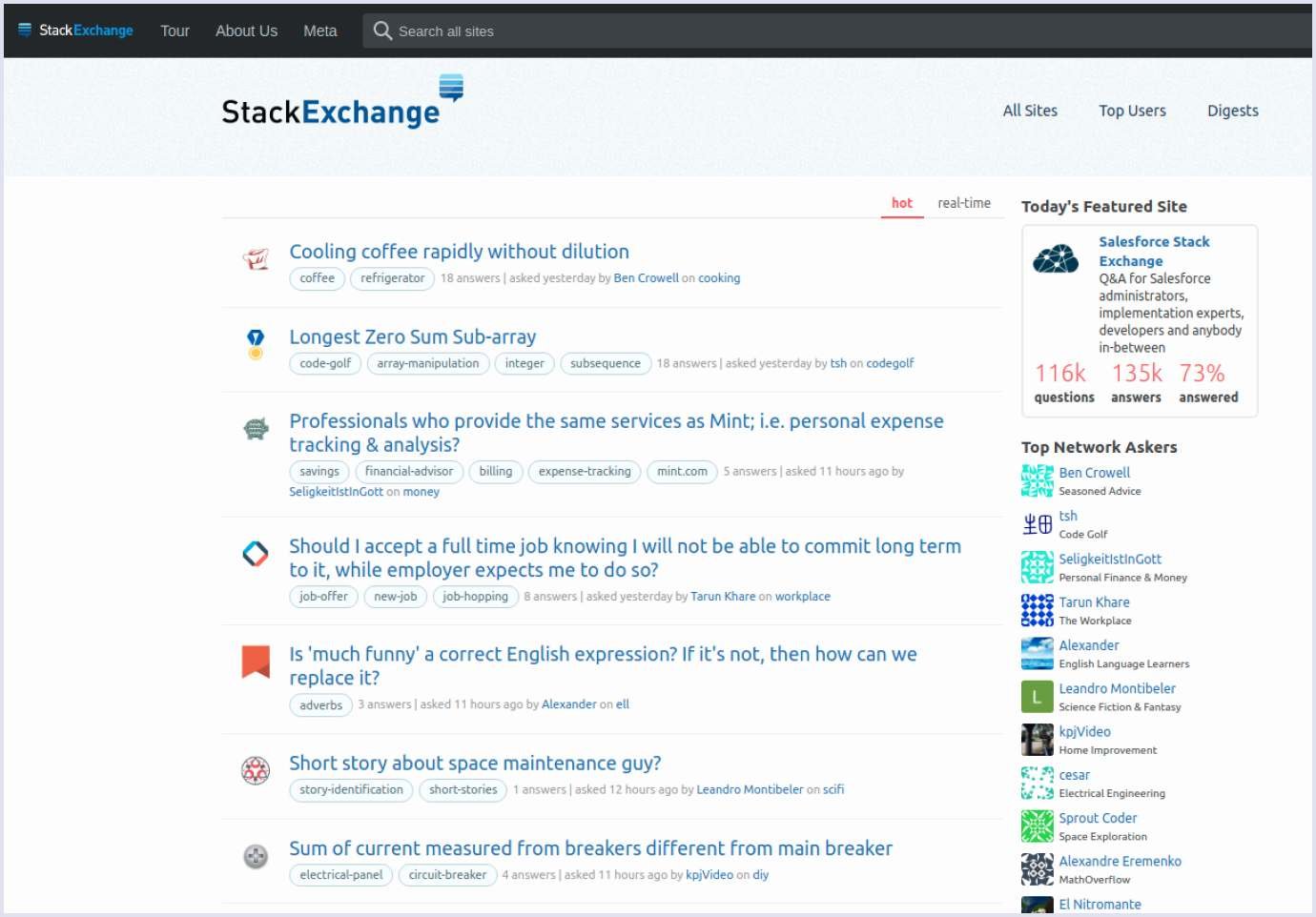The image size is (1316, 917).
Task: Open the codegolf site link
Action: [890, 363]
